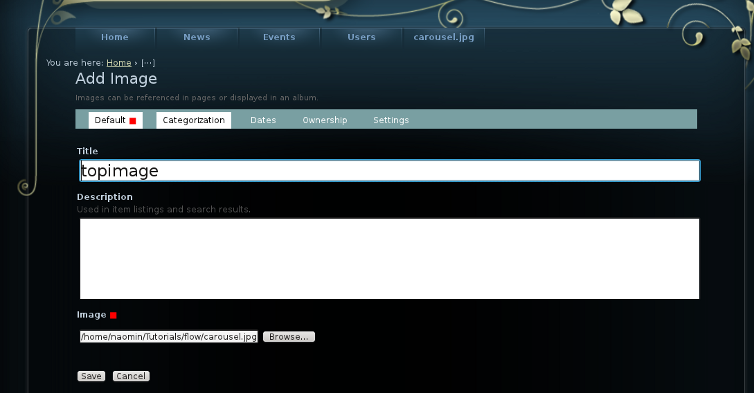Viewport: 754px width, 393px height.
Task: Open the Events navigation tab
Action: pos(279,38)
